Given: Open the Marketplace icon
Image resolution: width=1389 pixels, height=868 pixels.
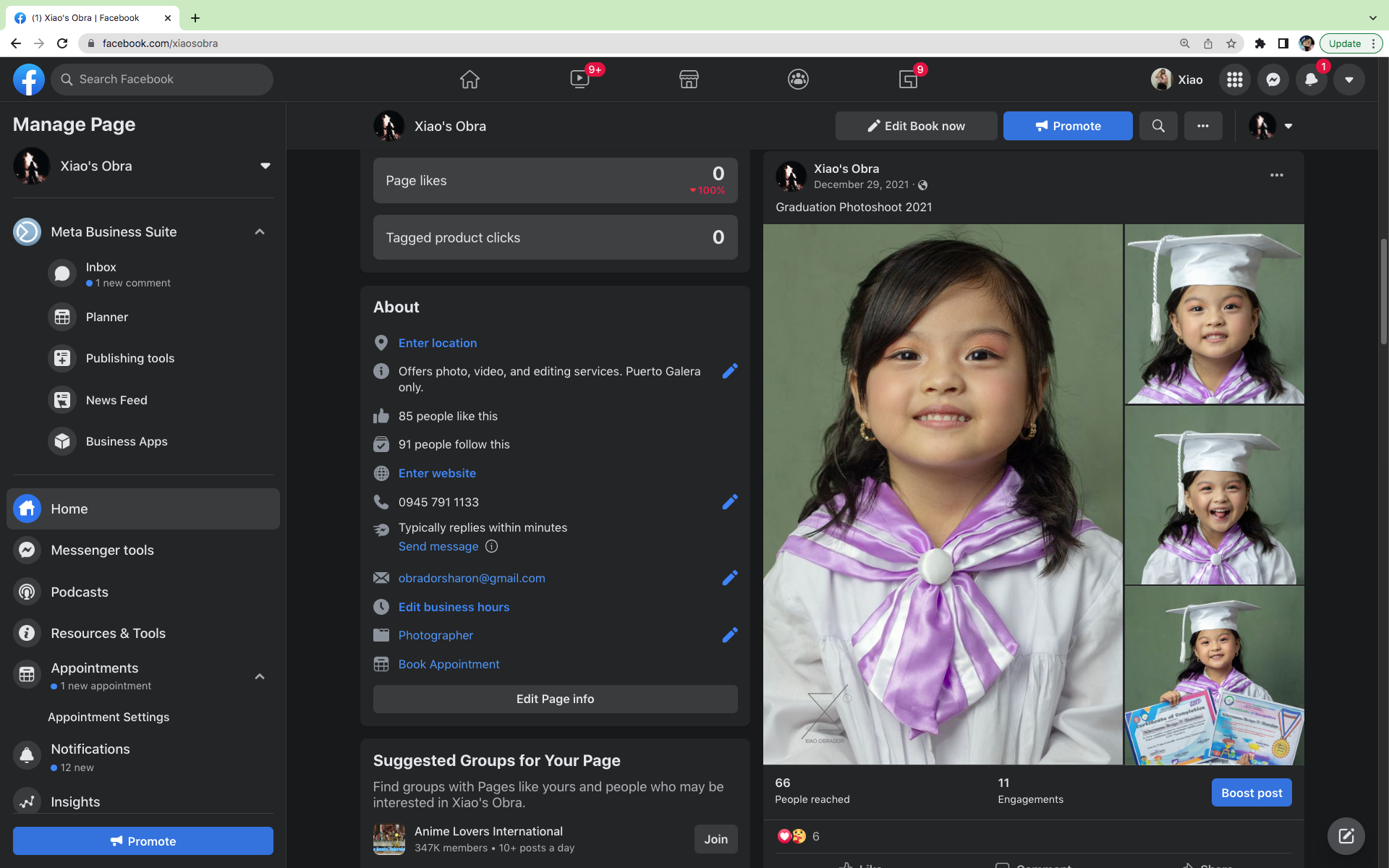Looking at the screenshot, I should coord(689,80).
